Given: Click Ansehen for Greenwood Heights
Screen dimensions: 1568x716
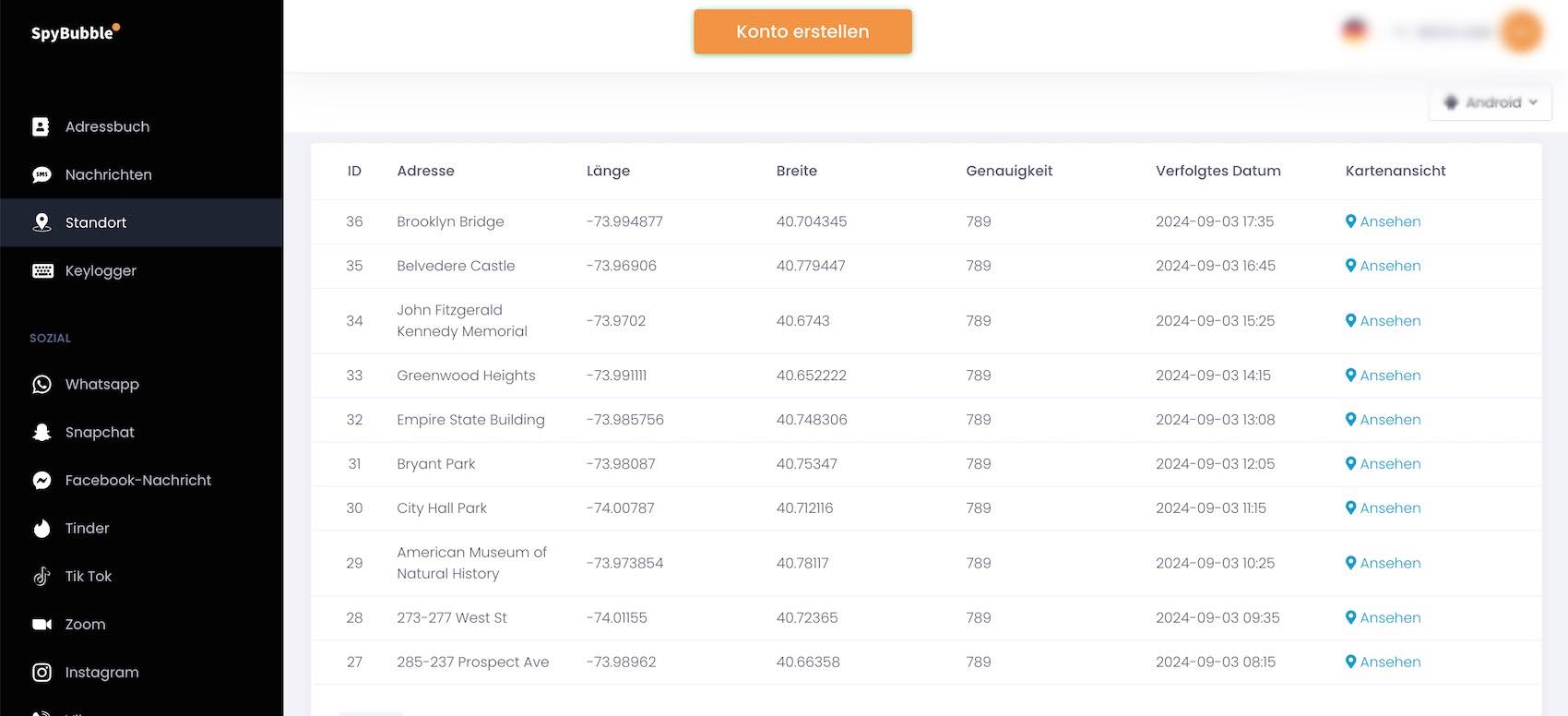Looking at the screenshot, I should pos(1383,376).
